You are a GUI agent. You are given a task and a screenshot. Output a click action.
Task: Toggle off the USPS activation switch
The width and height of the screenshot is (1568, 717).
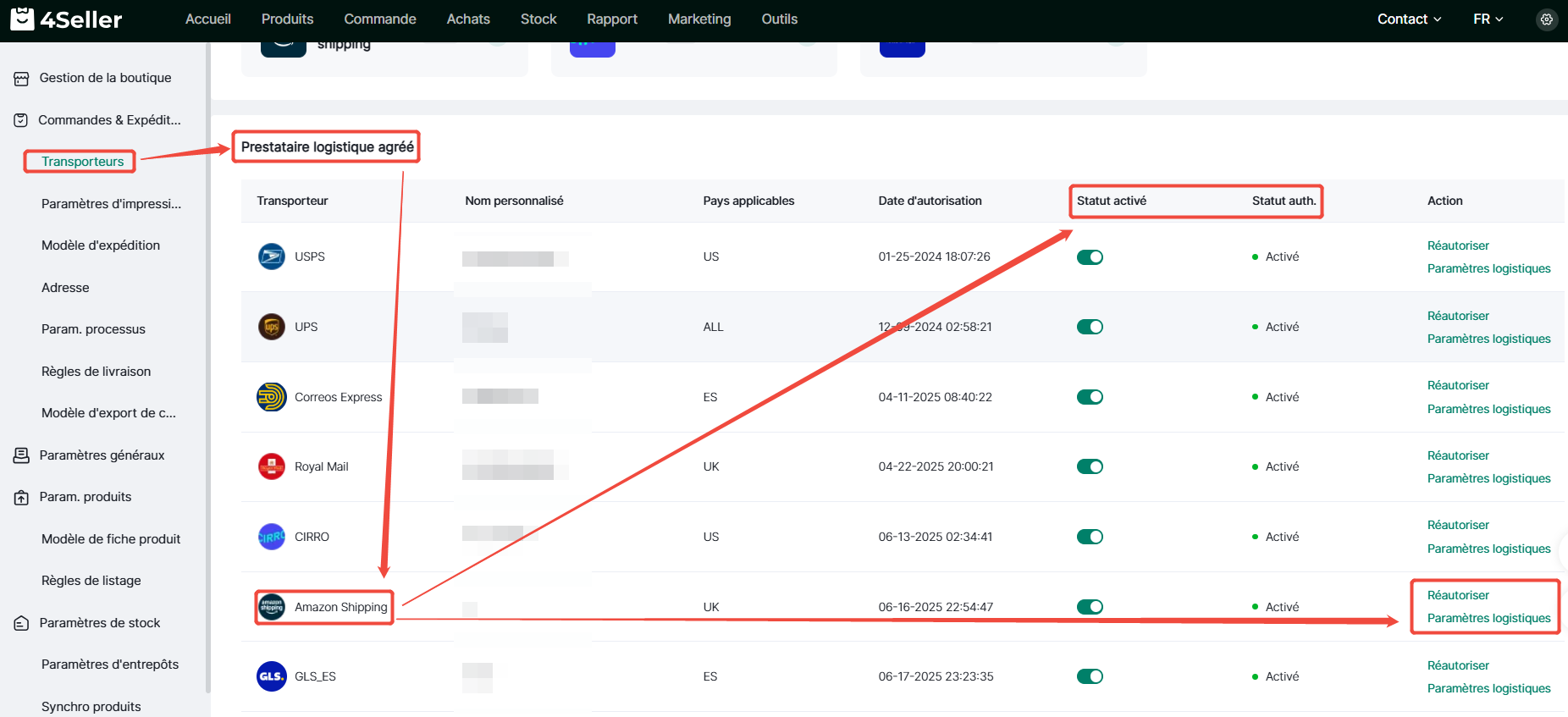1090,257
